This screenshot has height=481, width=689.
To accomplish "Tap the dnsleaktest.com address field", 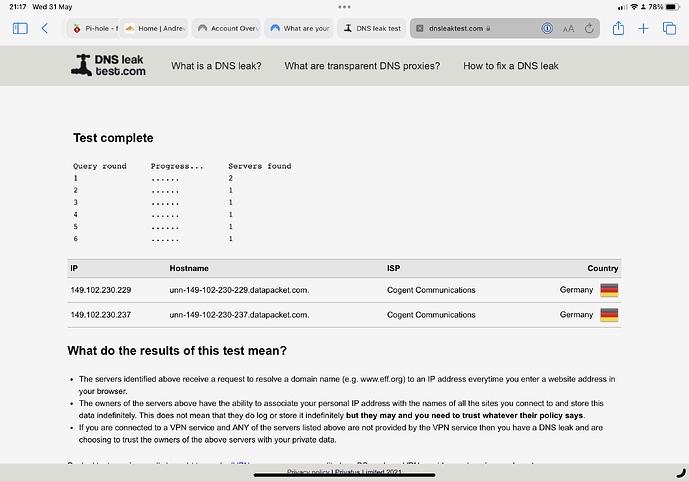I will point(470,29).
